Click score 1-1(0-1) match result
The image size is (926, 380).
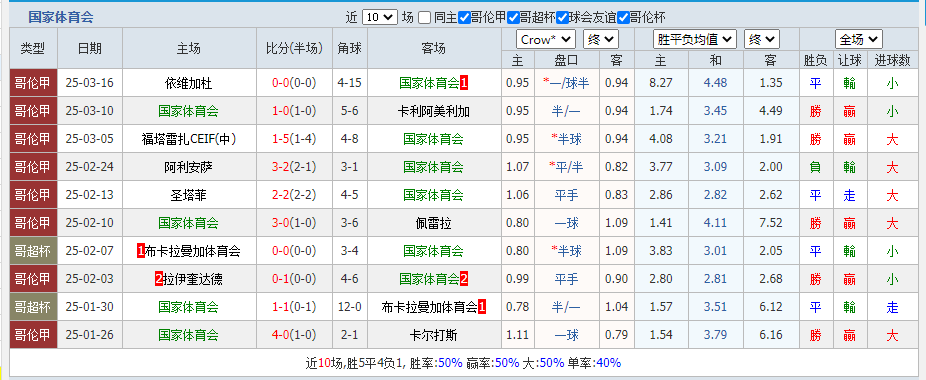coord(294,307)
